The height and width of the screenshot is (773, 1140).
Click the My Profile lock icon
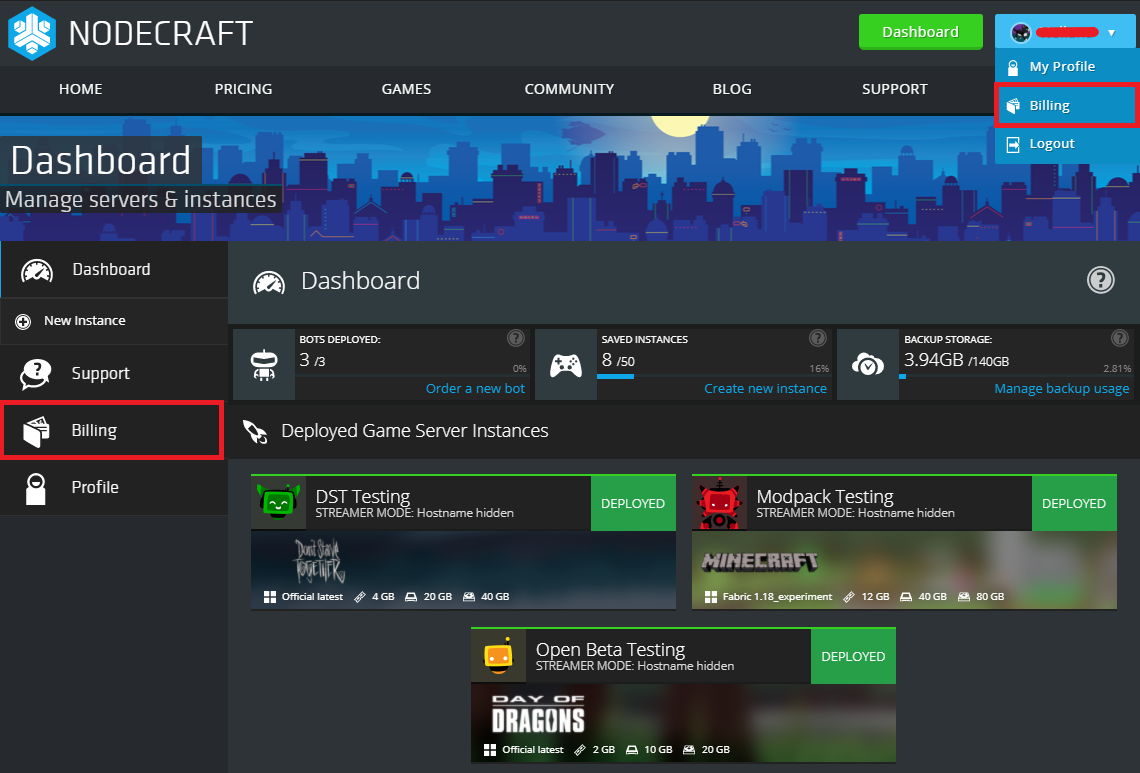coord(1013,68)
